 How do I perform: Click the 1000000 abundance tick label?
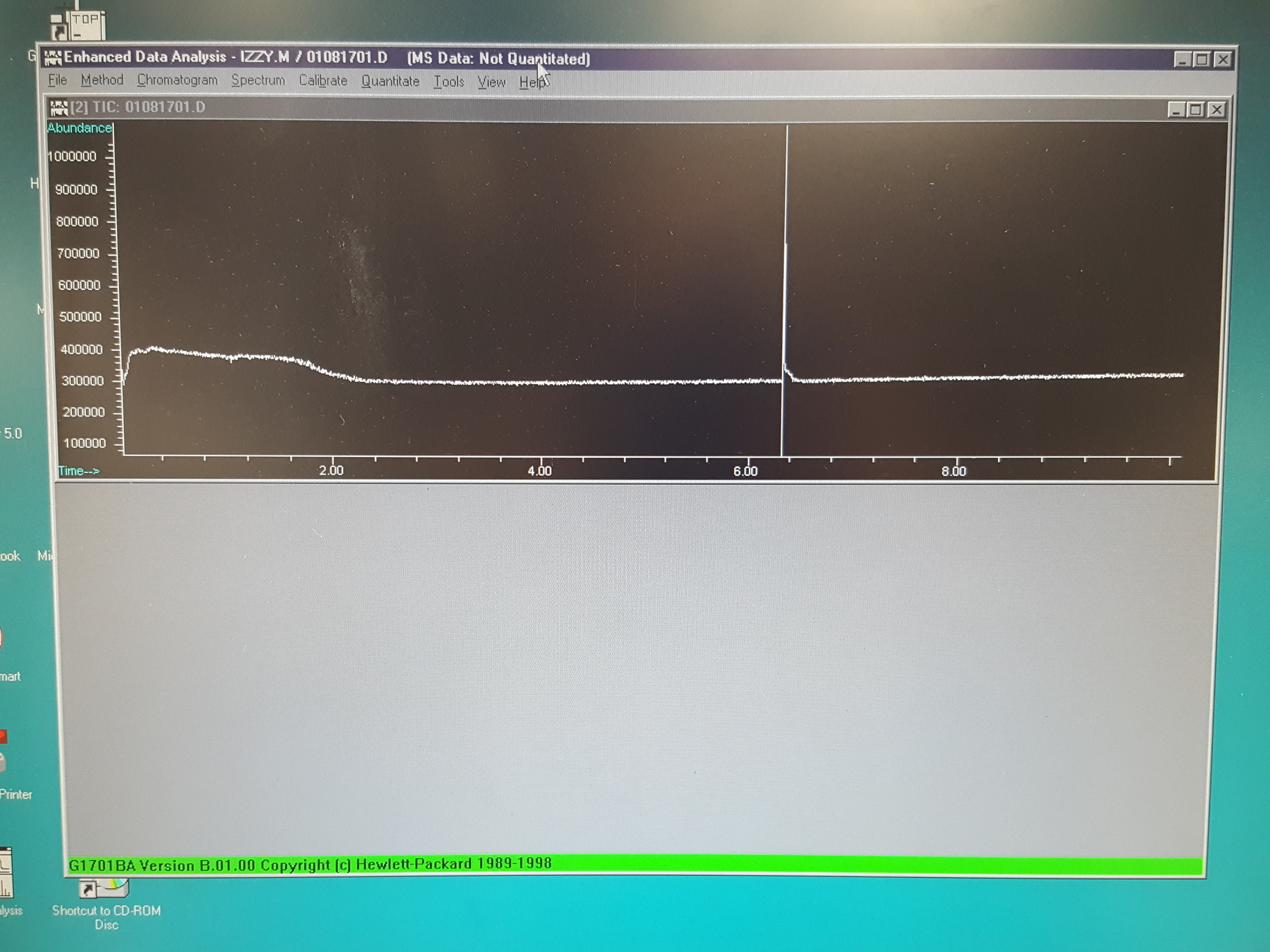[72, 156]
